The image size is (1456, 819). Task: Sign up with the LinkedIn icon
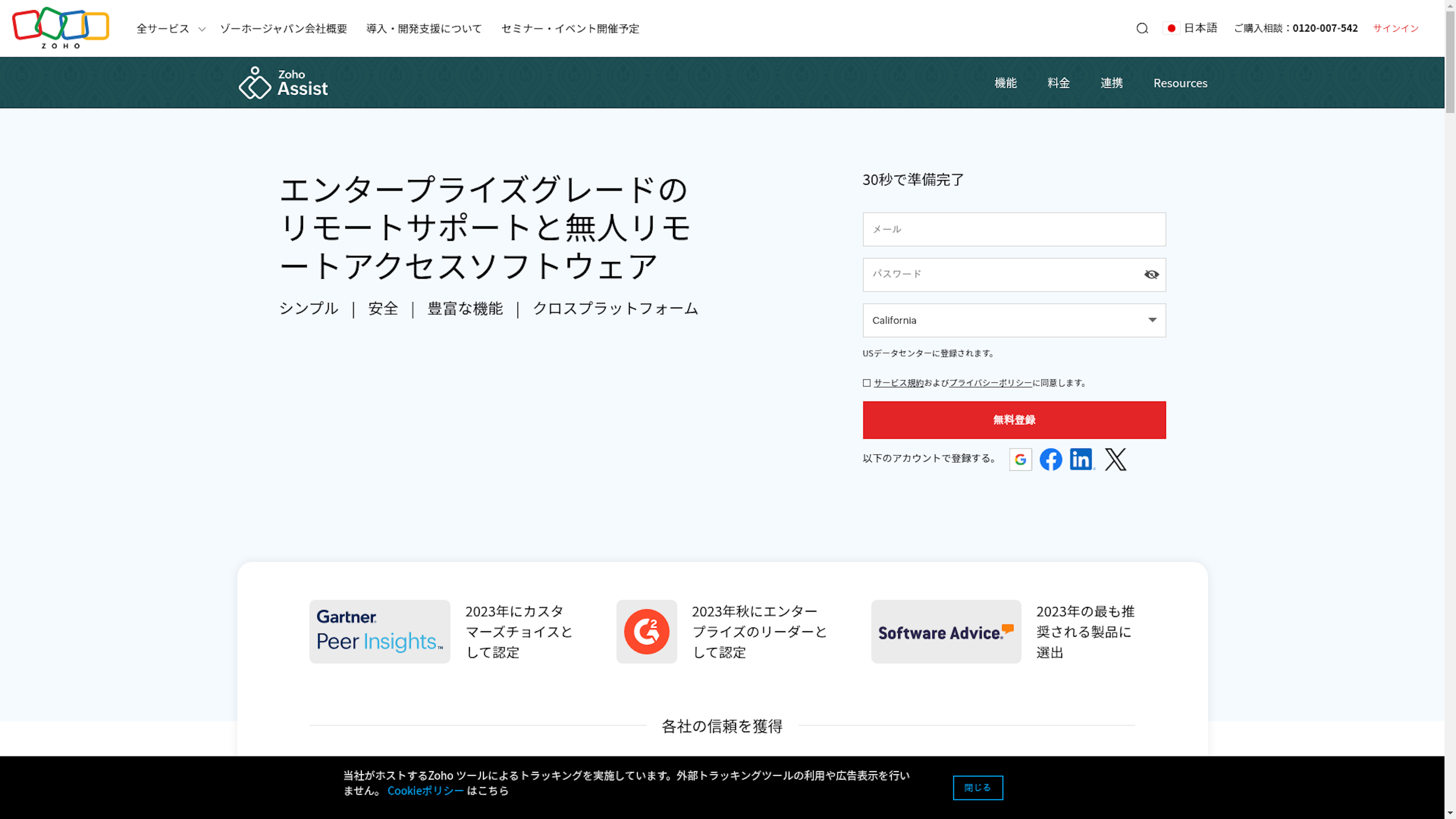coord(1082,460)
